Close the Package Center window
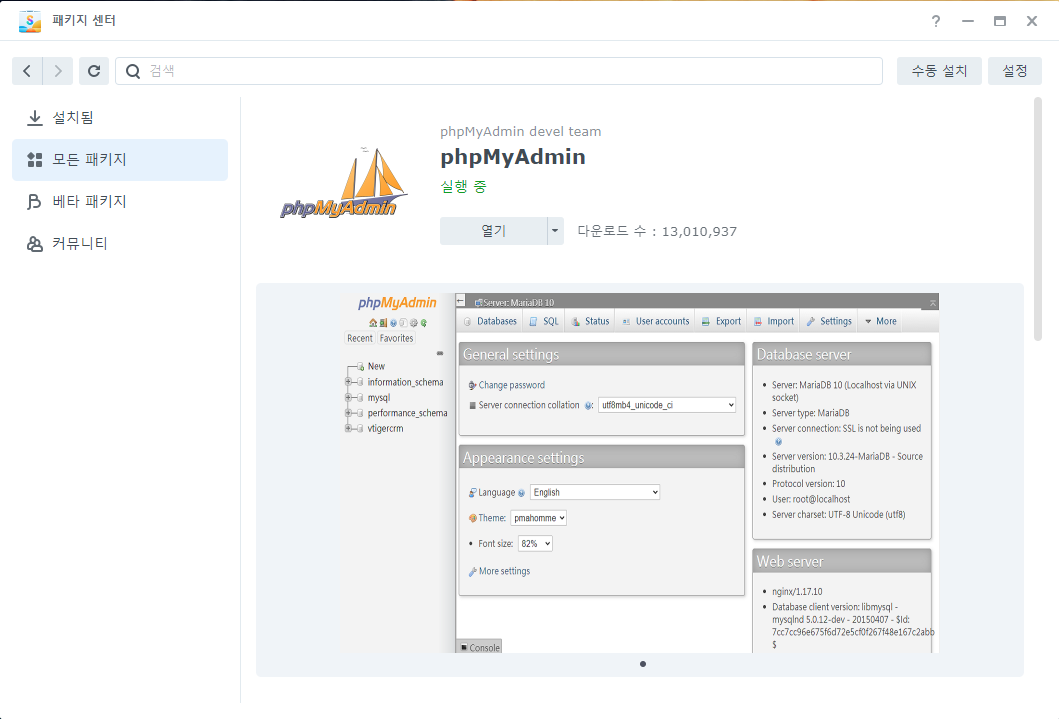 pos(1032,21)
